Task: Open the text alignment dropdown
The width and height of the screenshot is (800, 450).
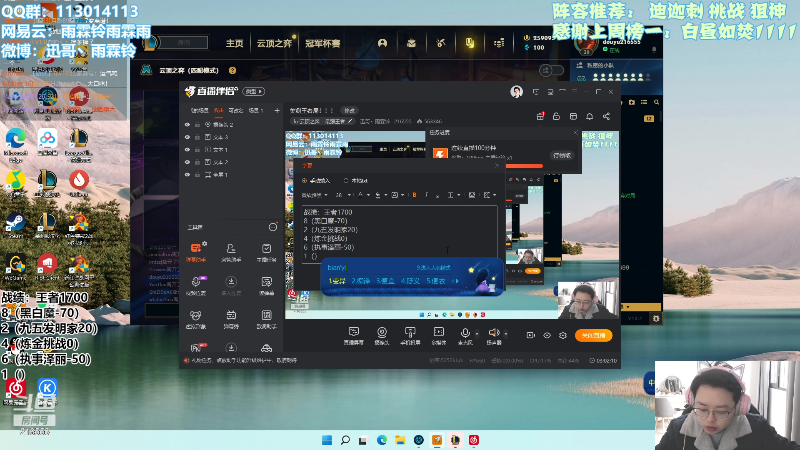Action: (490, 195)
